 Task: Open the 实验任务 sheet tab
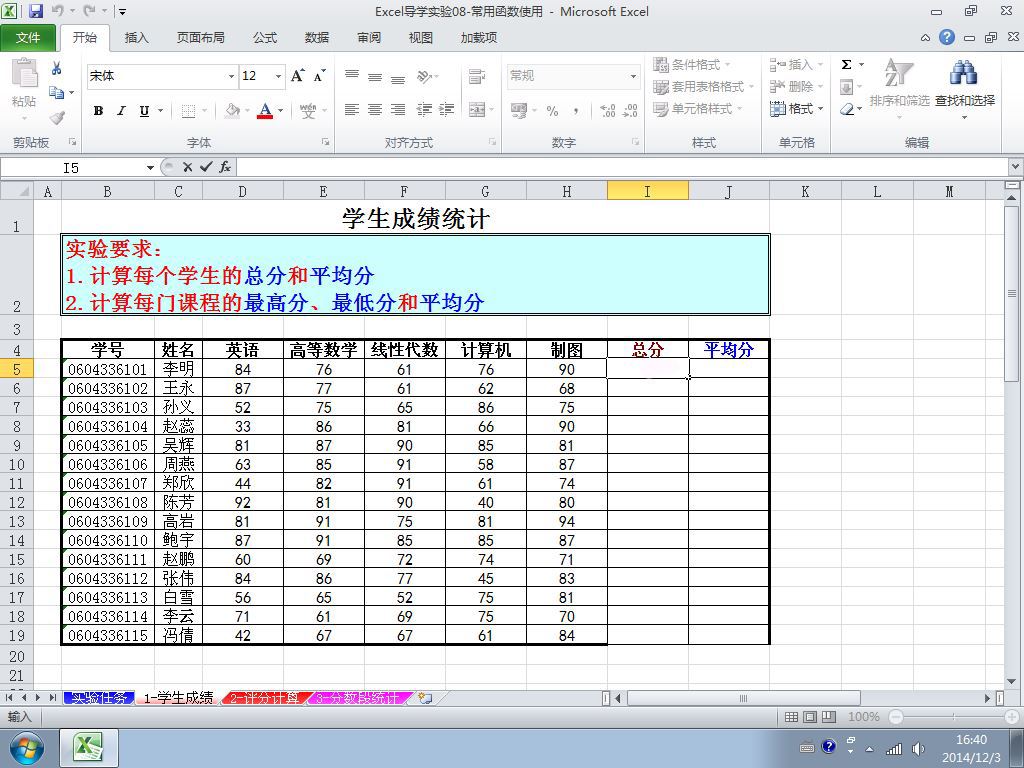99,697
